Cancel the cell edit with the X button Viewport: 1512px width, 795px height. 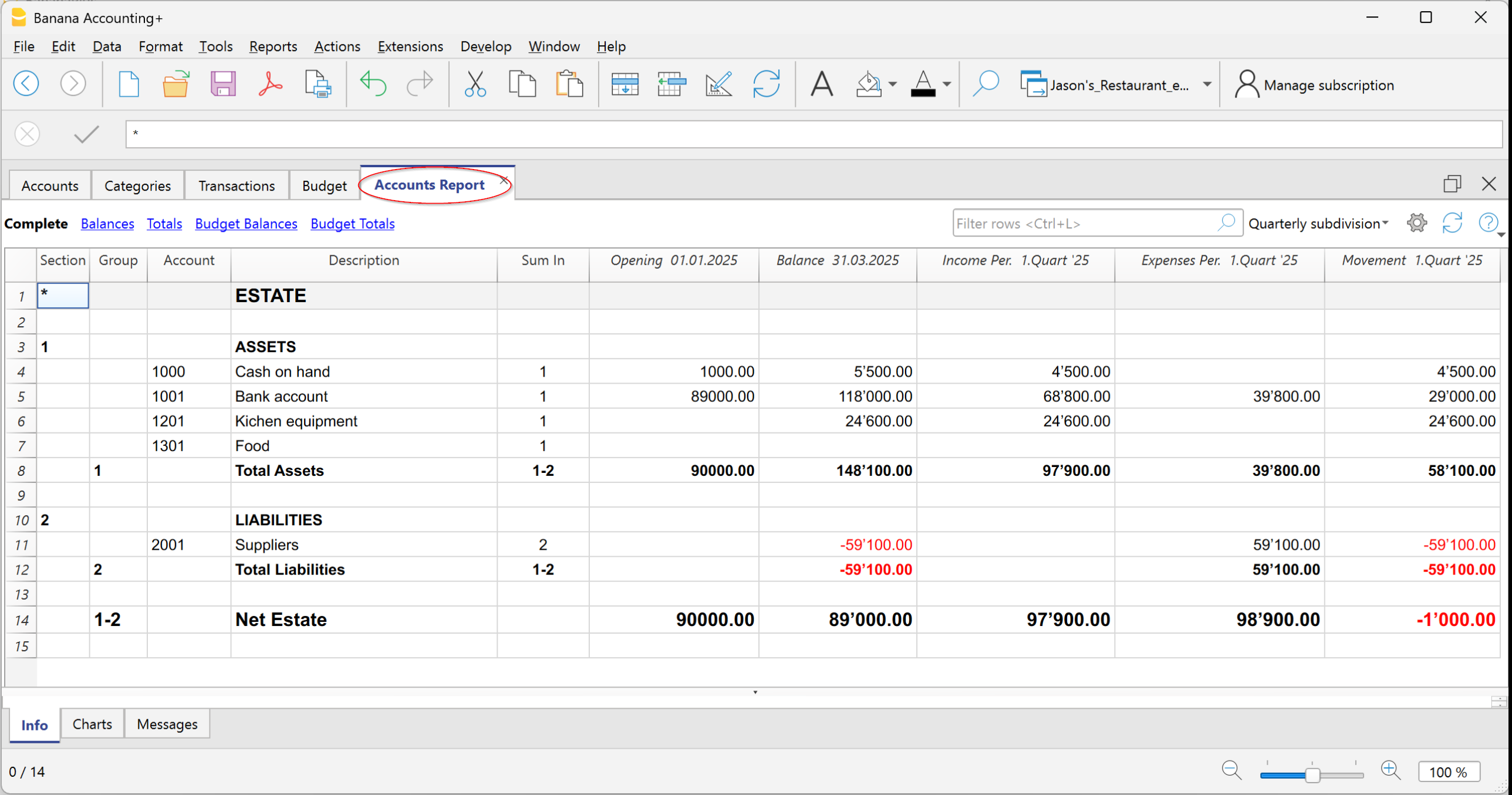coord(27,134)
